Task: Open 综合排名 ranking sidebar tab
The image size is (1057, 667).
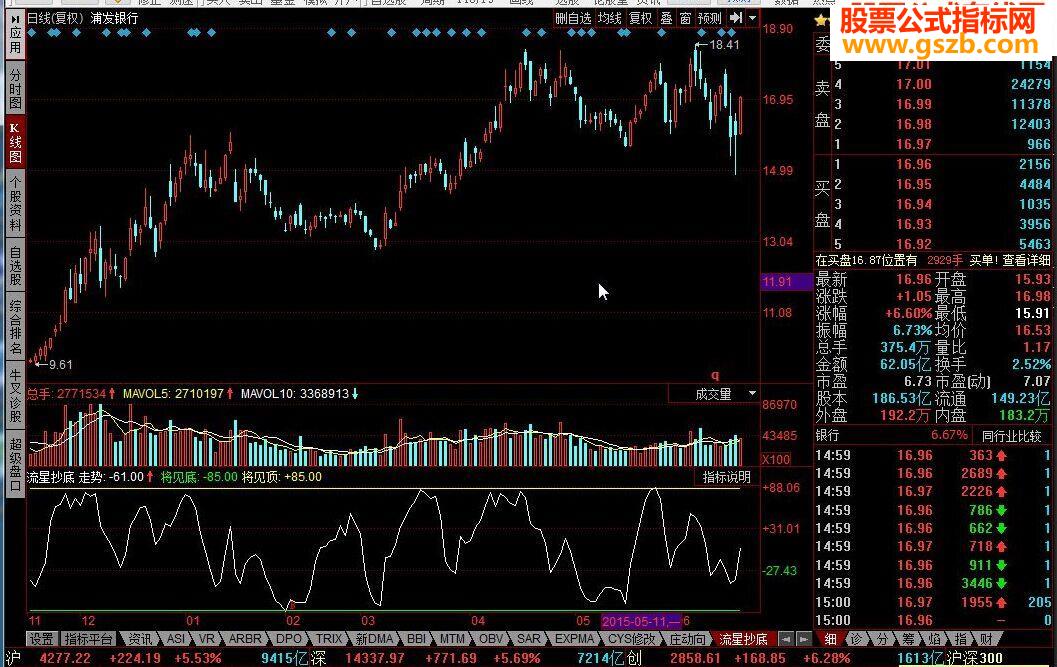Action: 15,327
